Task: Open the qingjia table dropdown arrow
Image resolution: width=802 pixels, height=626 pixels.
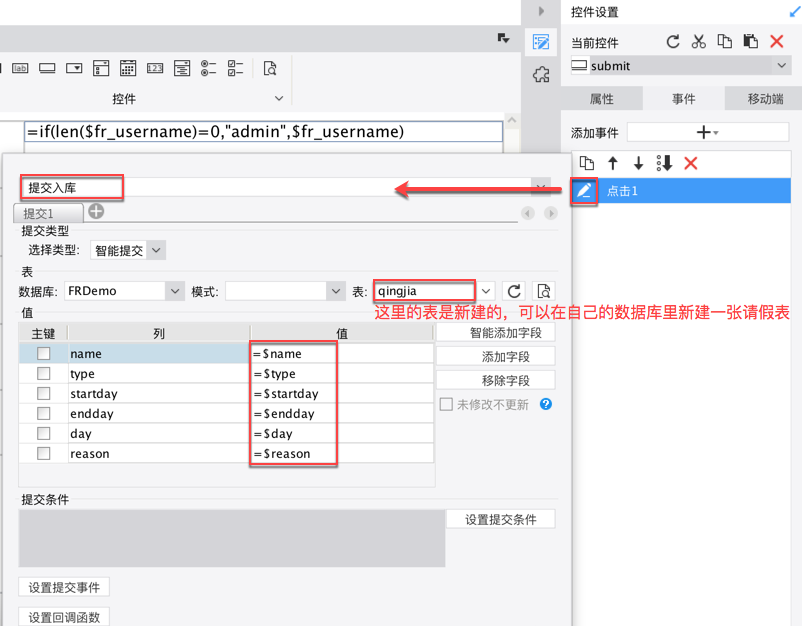Action: coord(486,291)
